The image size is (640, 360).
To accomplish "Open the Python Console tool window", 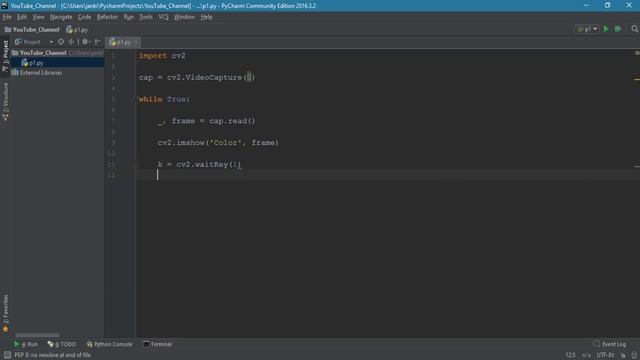I will click(x=109, y=344).
